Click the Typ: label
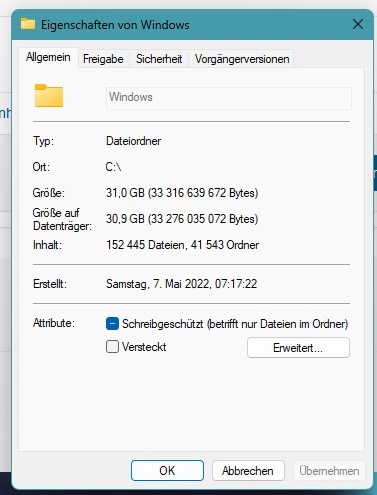Screen dimensions: 377x495 pos(43,141)
